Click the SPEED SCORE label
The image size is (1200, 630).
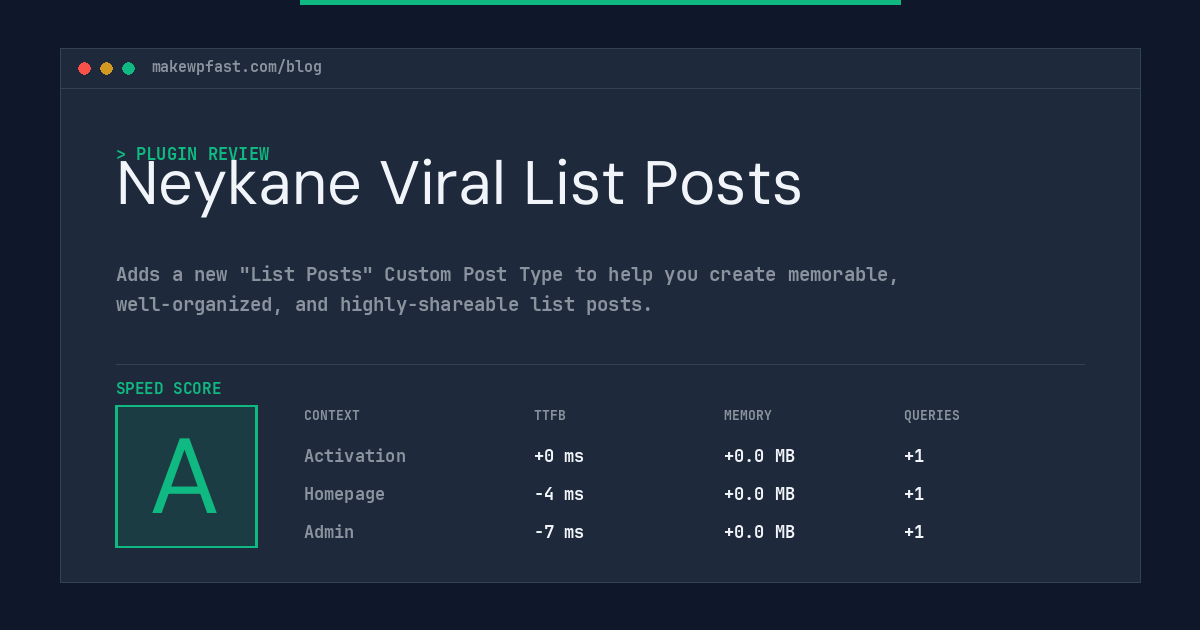(169, 389)
